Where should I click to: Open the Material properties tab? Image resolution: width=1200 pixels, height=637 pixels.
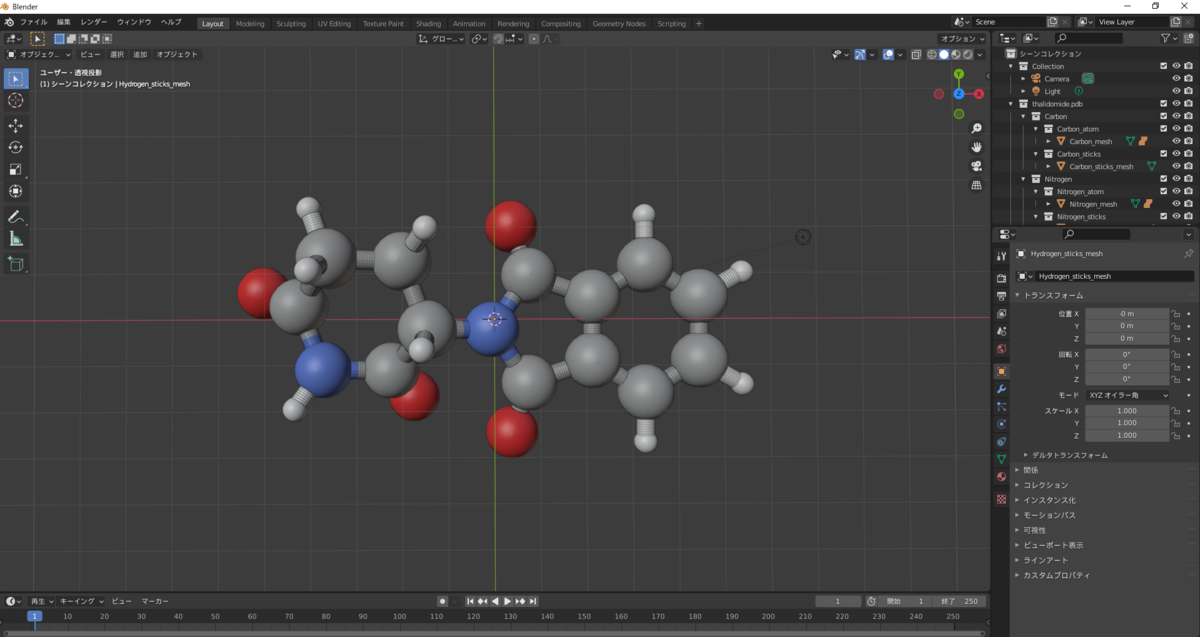tap(1001, 477)
